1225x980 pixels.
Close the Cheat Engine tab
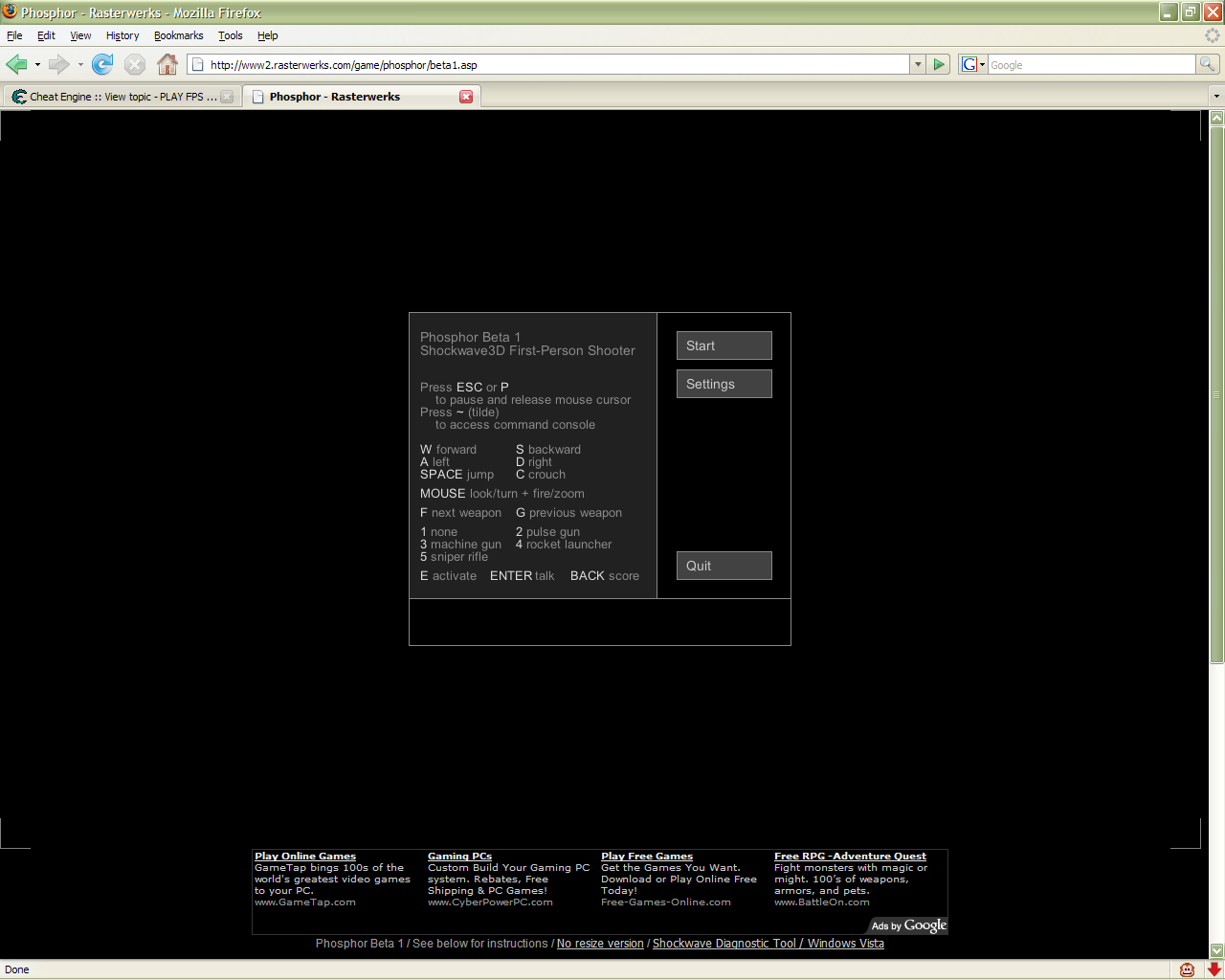[x=227, y=97]
